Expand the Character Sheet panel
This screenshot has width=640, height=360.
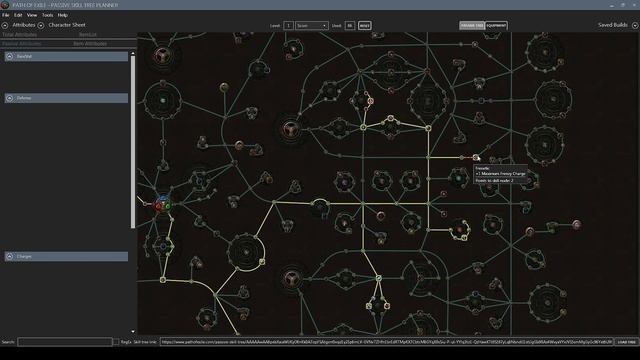click(41, 25)
